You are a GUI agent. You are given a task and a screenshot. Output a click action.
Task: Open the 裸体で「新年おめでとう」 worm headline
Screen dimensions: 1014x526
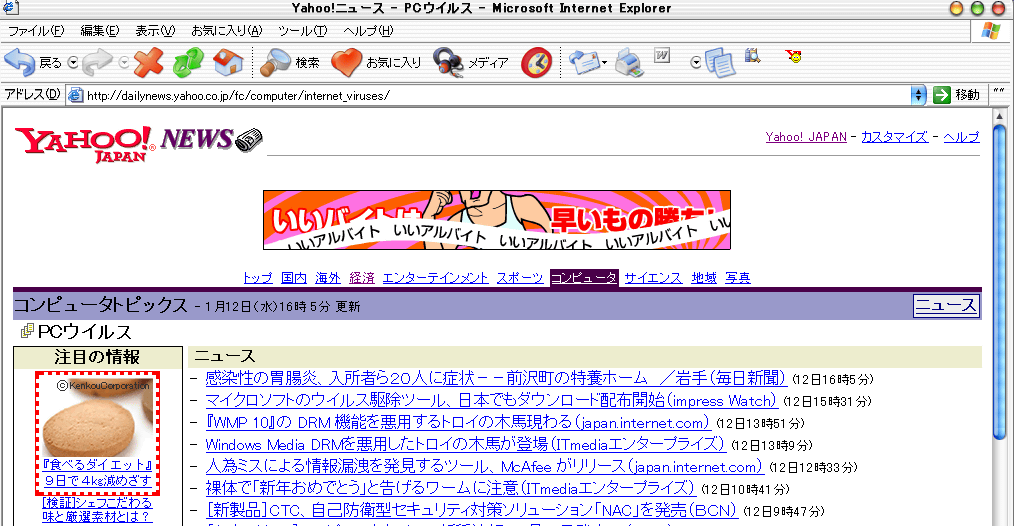click(450, 488)
